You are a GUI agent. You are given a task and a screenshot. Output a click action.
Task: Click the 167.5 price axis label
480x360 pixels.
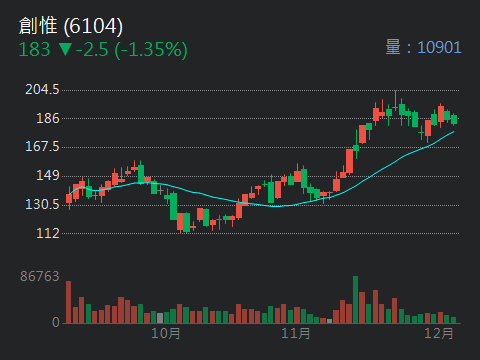tap(42, 146)
